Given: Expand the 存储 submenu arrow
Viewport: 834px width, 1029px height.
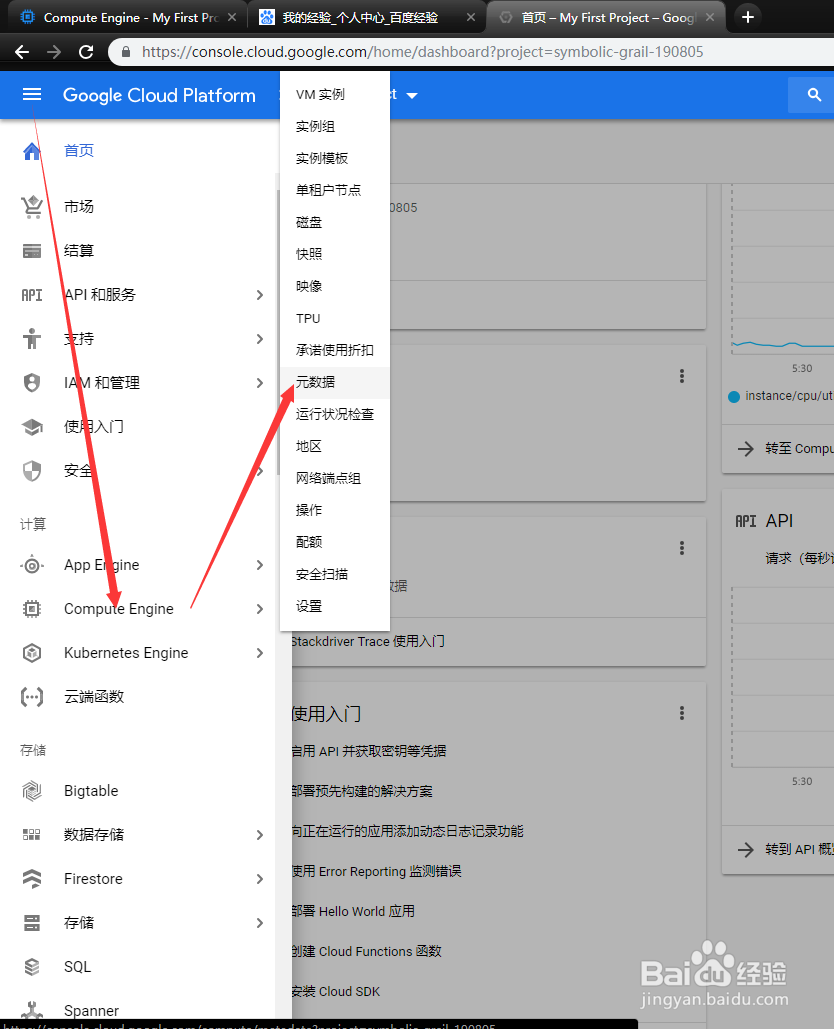Looking at the screenshot, I should click(260, 923).
